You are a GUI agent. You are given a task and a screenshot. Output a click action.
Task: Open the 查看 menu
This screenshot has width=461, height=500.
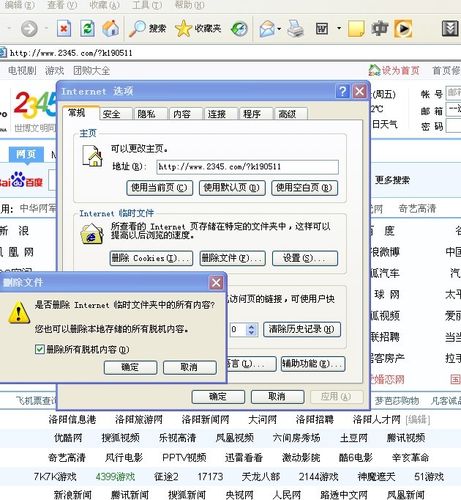point(62,5)
